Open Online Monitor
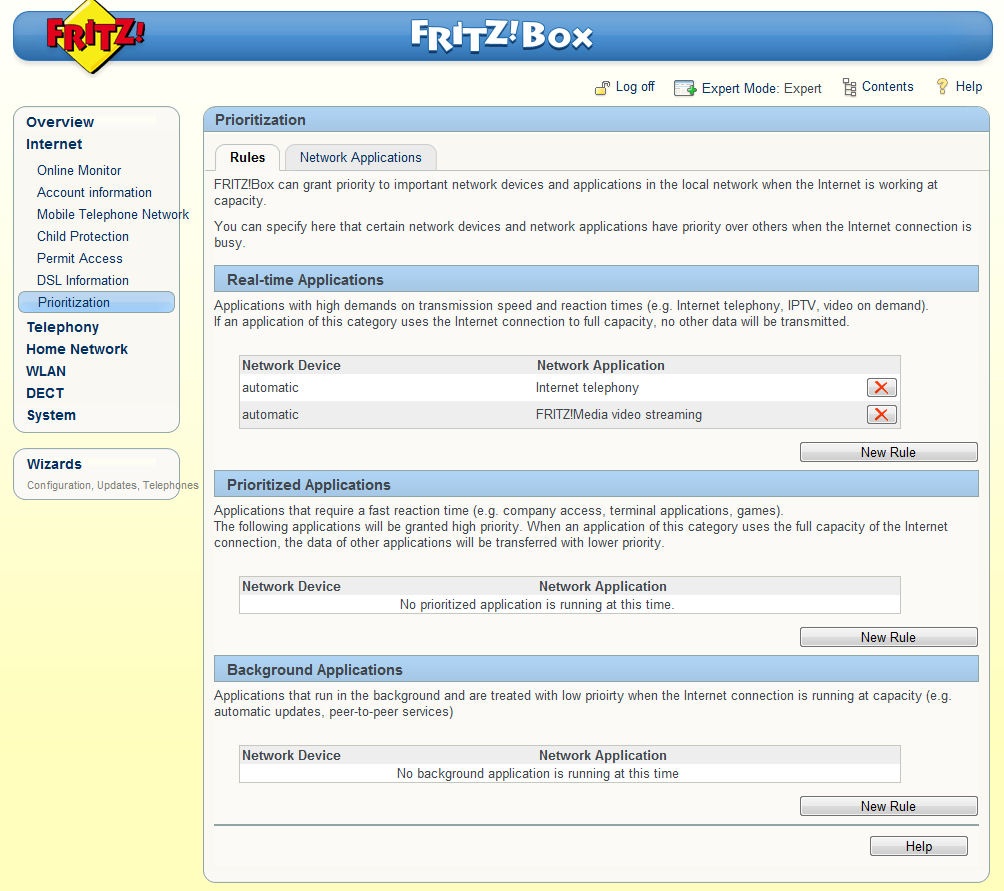This screenshot has height=891, width=1004. (79, 170)
